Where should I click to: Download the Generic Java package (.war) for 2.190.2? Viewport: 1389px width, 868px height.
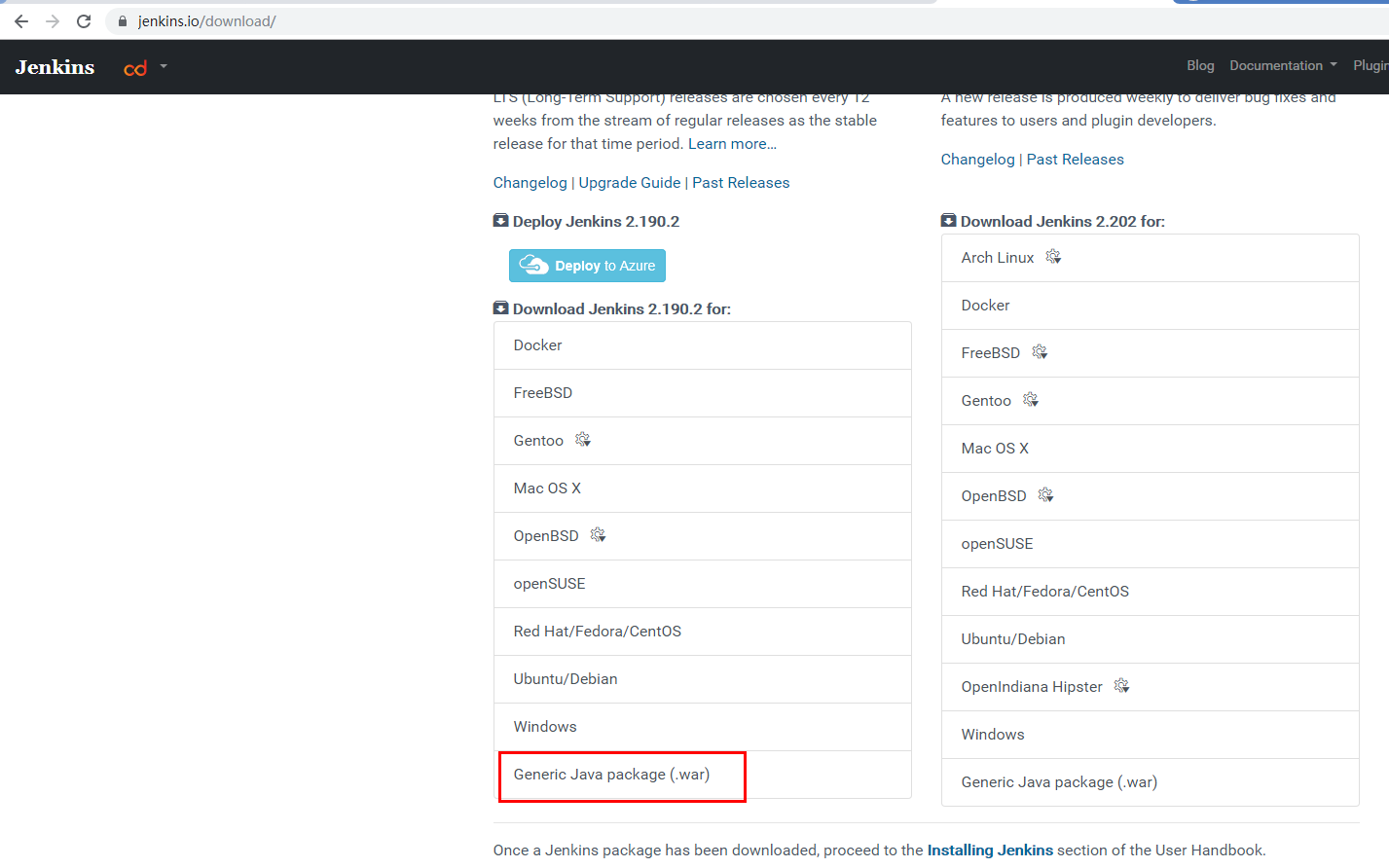(x=610, y=775)
